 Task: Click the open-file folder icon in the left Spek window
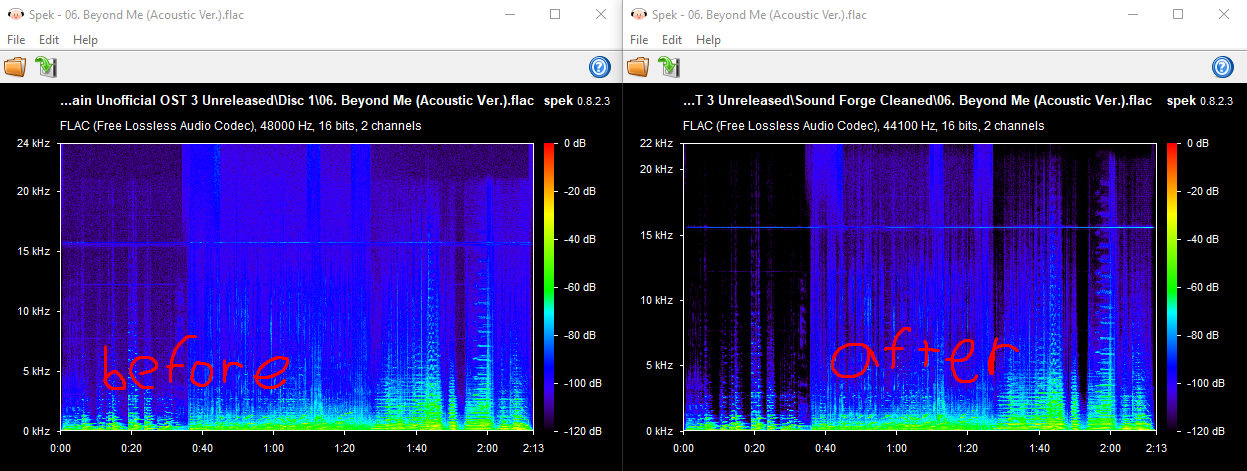pyautogui.click(x=15, y=67)
